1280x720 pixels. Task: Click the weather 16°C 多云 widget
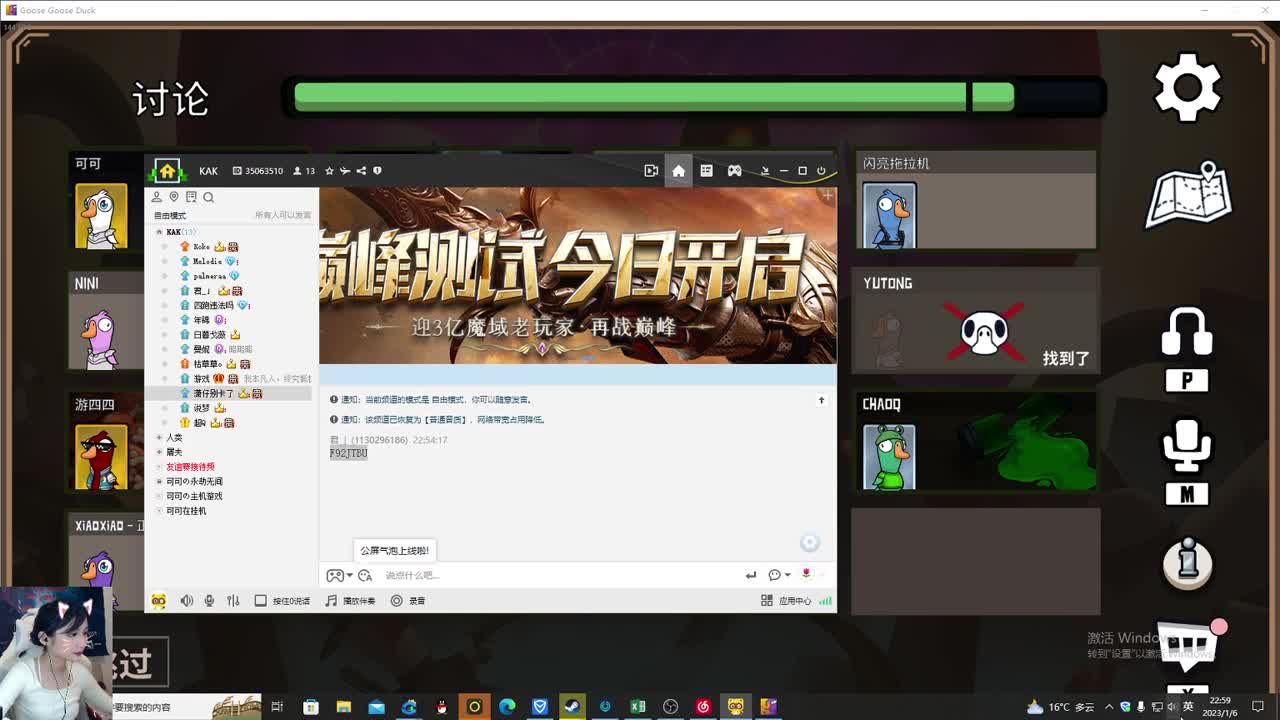coord(1059,707)
